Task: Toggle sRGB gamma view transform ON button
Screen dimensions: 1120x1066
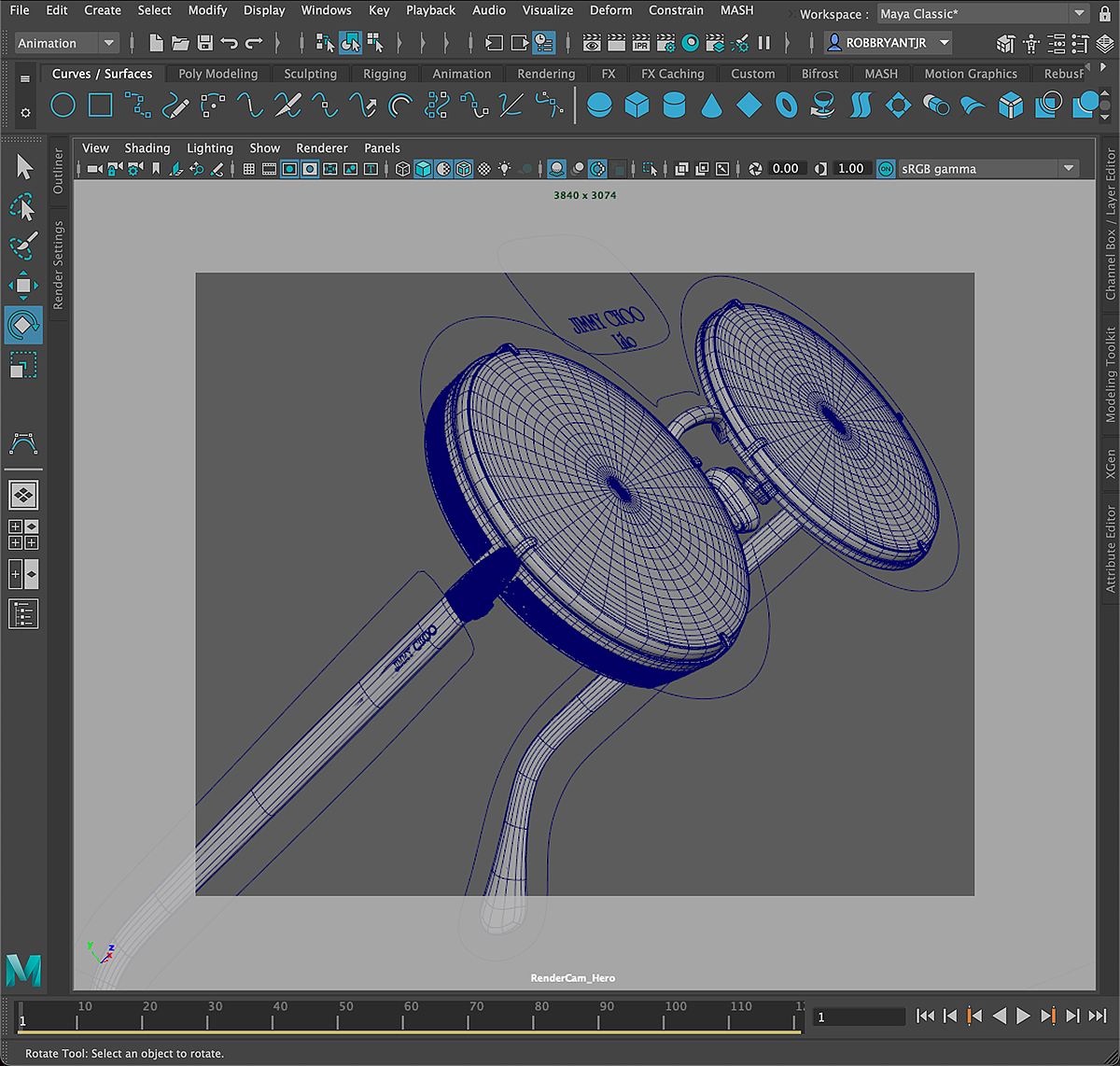Action: coord(885,169)
